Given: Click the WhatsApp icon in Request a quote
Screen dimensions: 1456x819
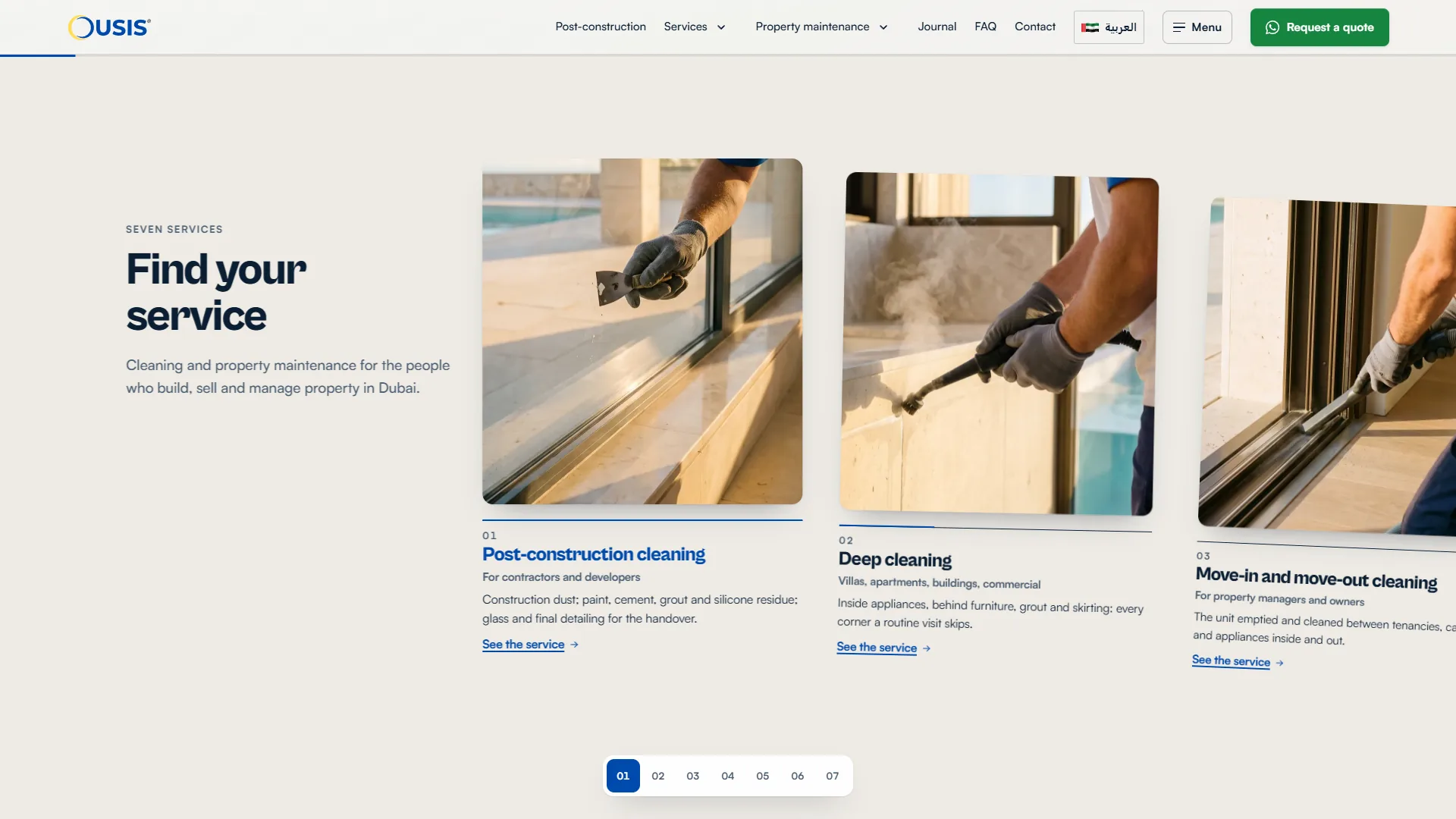Looking at the screenshot, I should pyautogui.click(x=1272, y=27).
